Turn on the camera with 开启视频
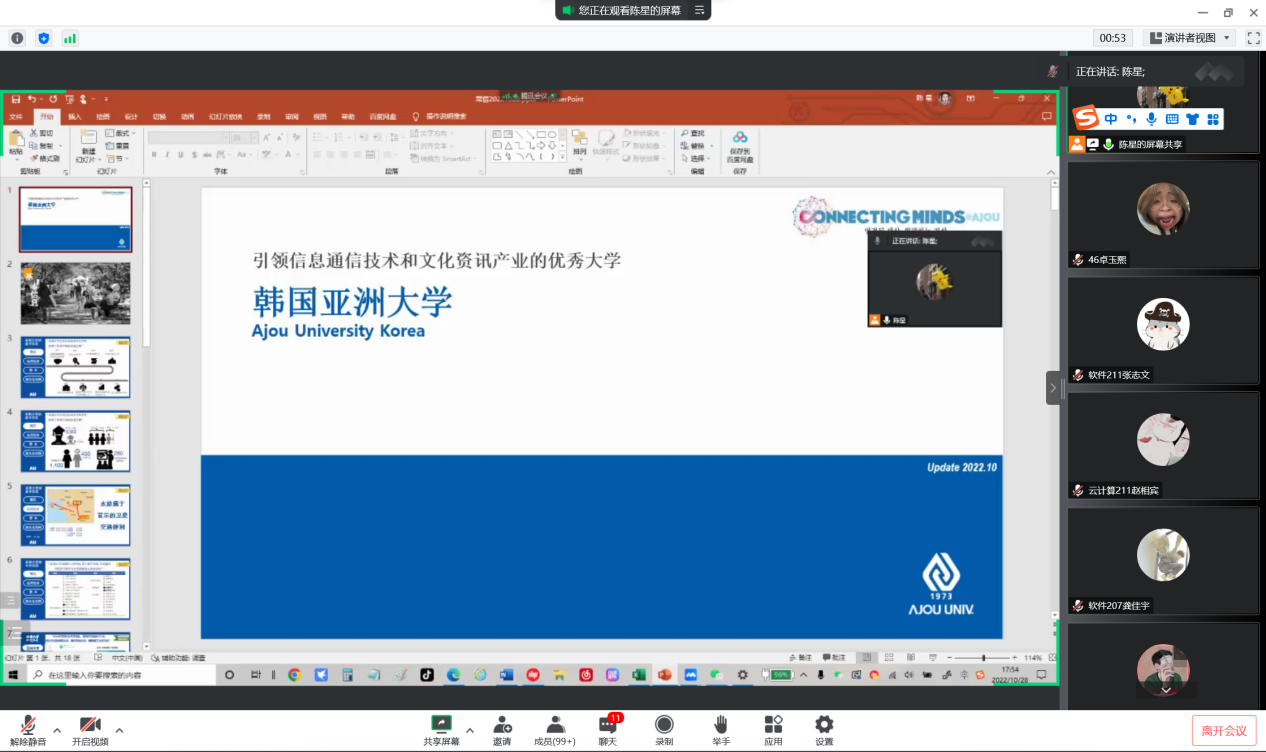This screenshot has height=752, width=1266. [90, 730]
